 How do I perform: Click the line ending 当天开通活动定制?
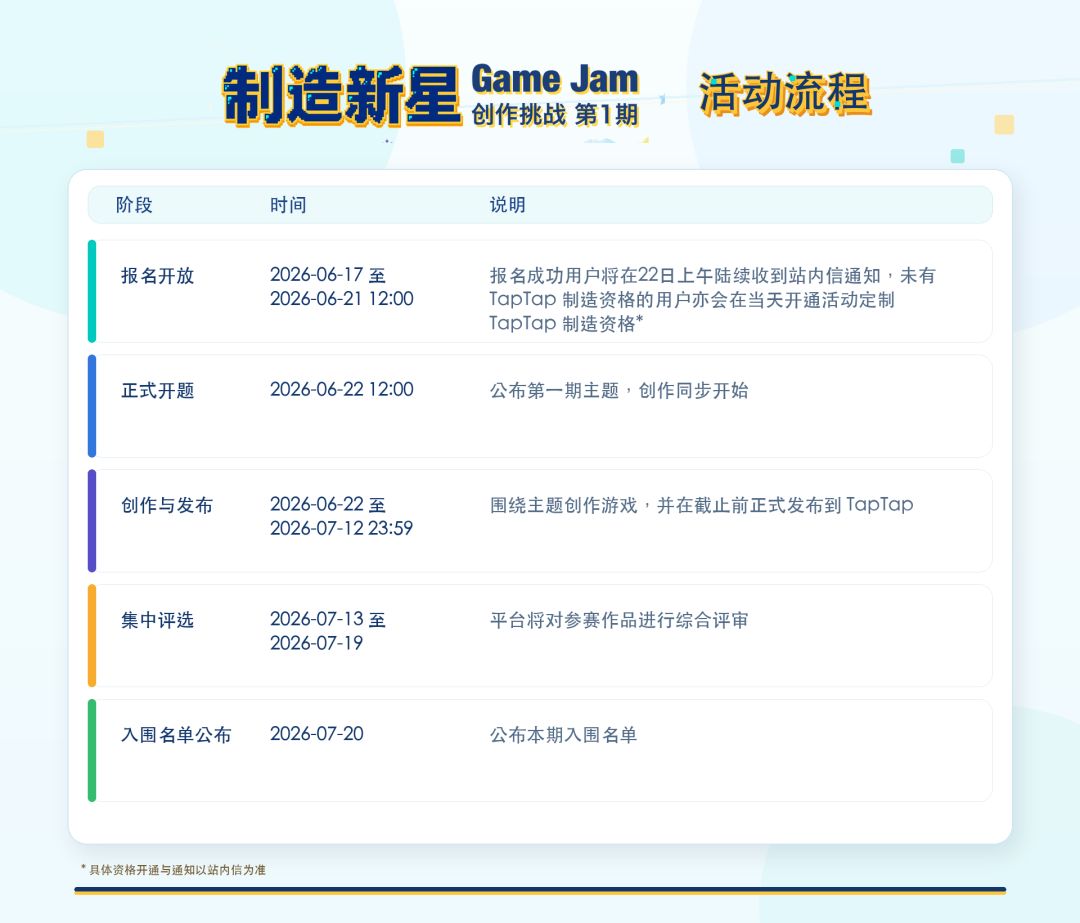[692, 300]
